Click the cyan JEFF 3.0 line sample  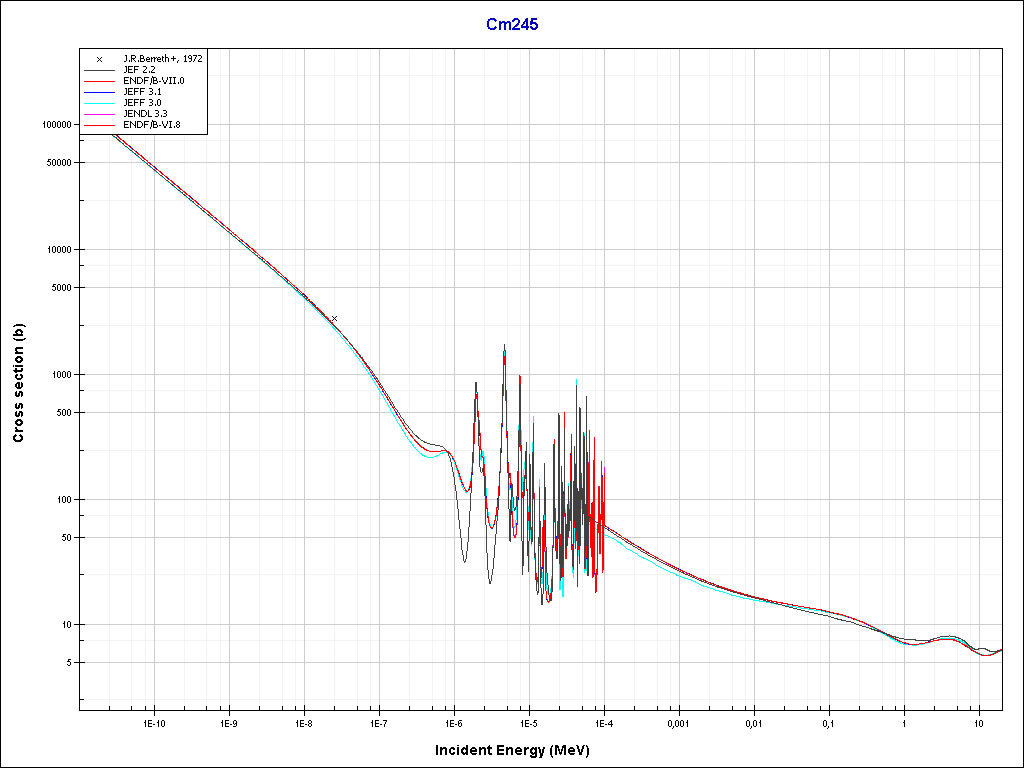click(99, 103)
